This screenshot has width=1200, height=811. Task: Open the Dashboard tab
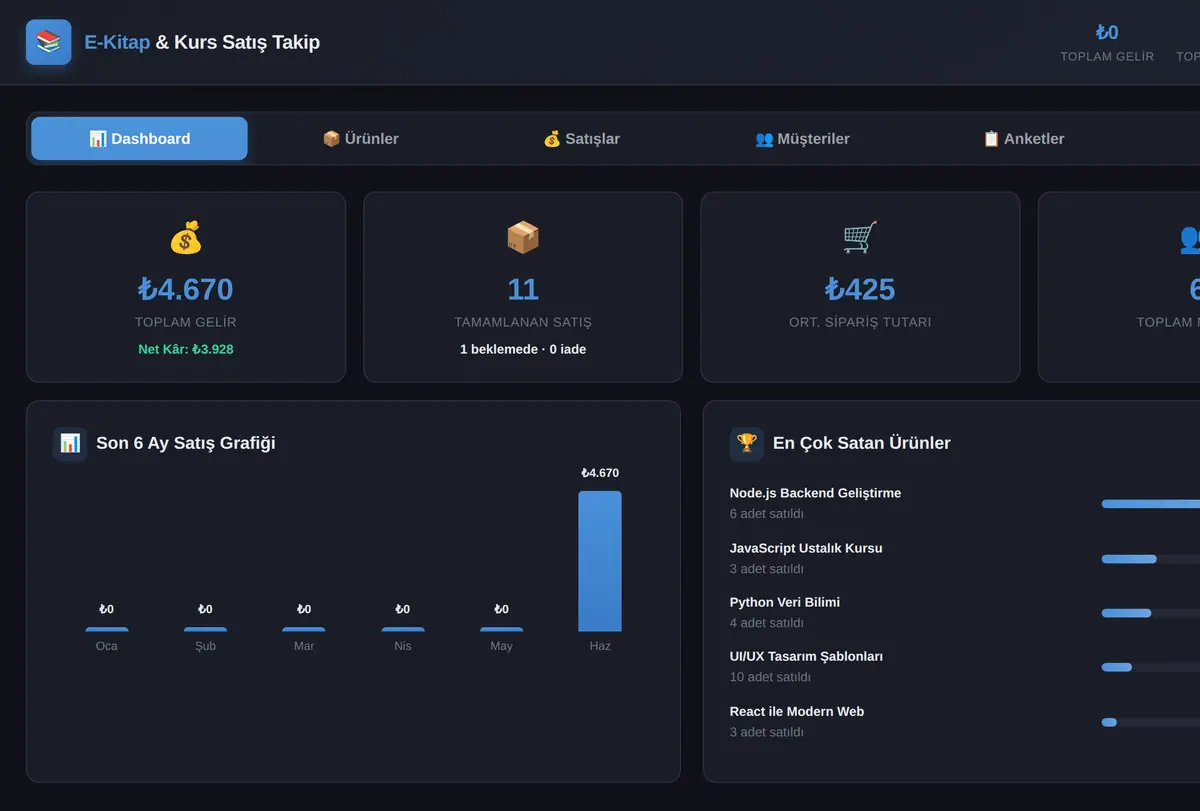[x=139, y=139]
